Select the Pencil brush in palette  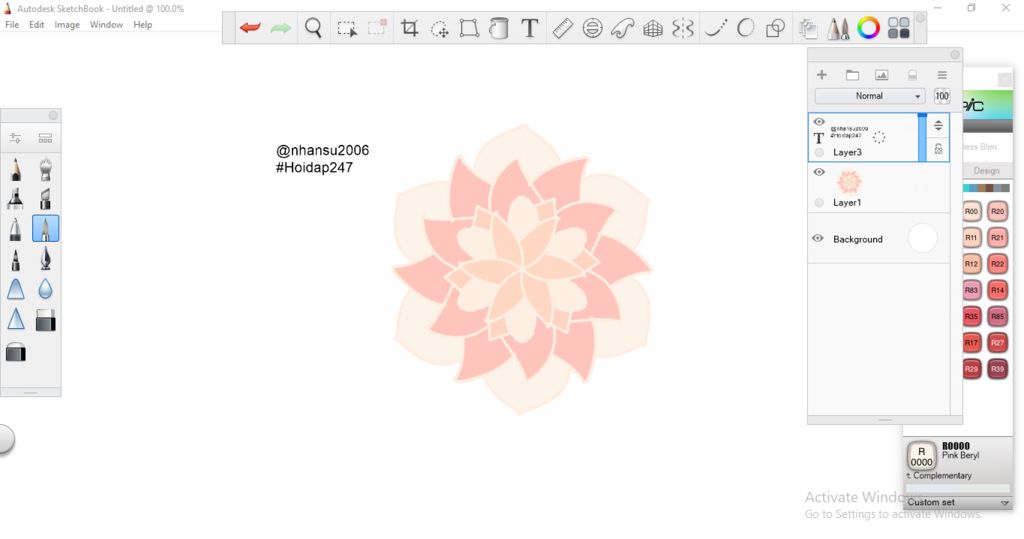[x=16, y=170]
